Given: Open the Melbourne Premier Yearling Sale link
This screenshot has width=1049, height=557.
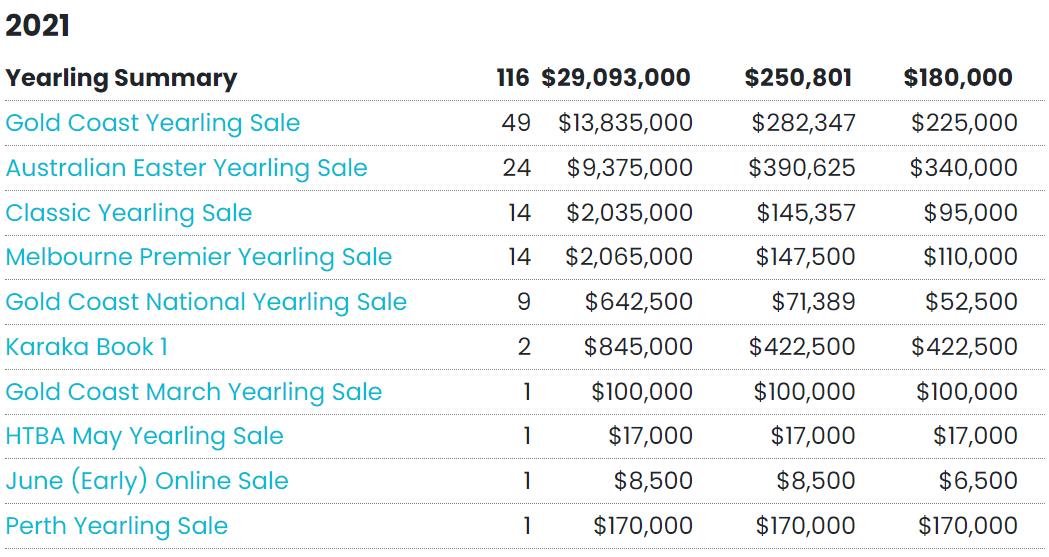Looking at the screenshot, I should click(x=199, y=257).
